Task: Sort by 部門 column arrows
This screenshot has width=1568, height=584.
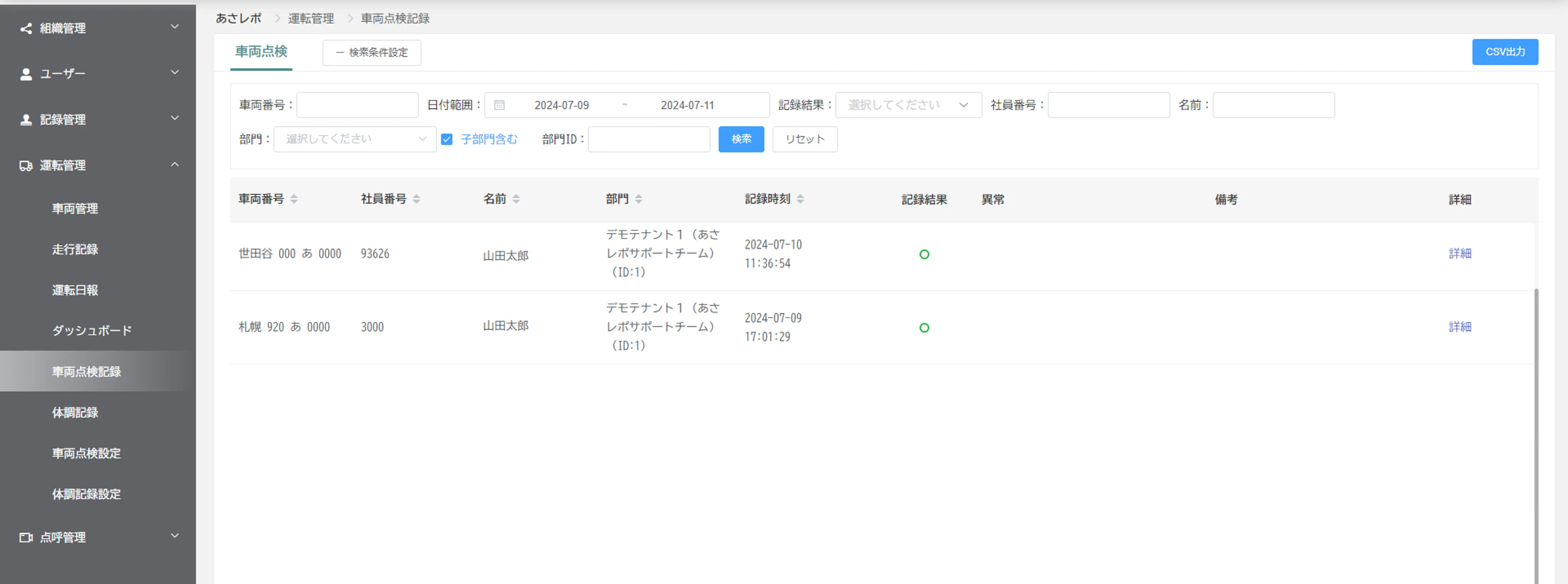Action: pyautogui.click(x=639, y=199)
